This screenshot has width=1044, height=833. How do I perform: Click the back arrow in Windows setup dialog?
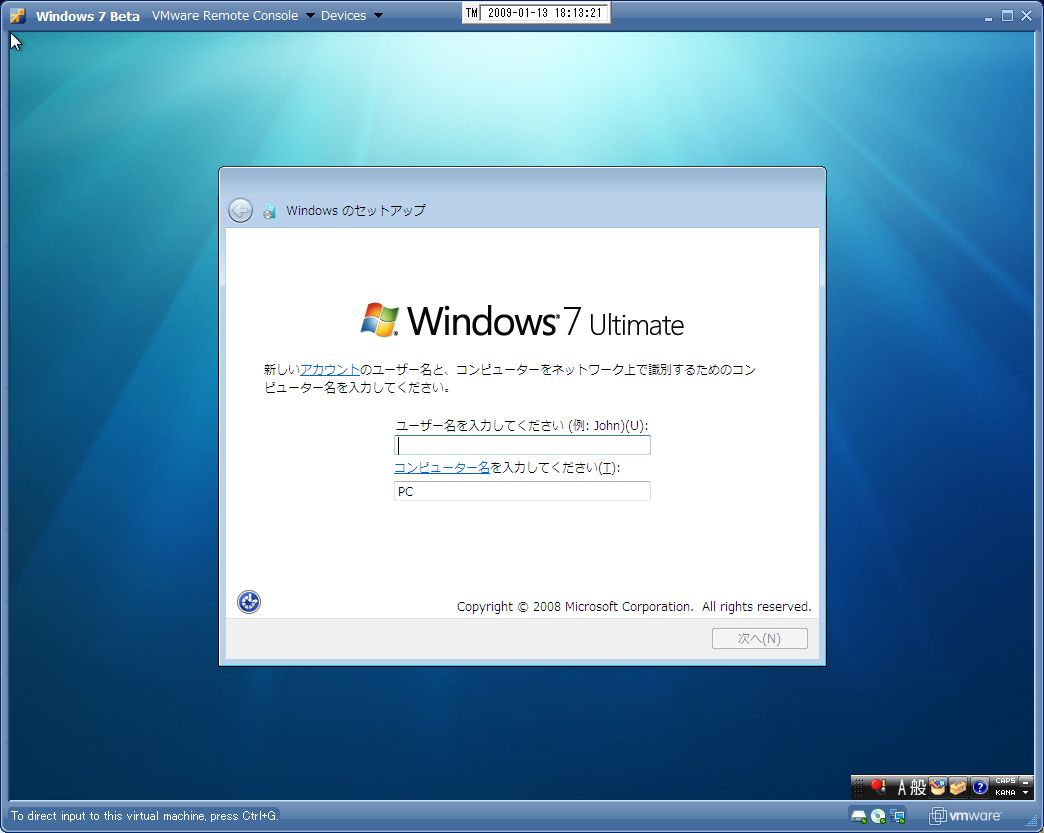click(240, 210)
